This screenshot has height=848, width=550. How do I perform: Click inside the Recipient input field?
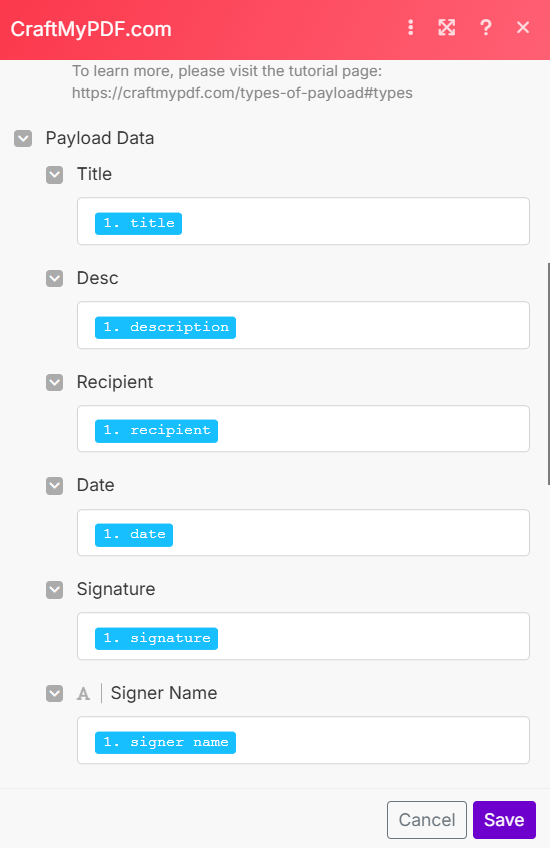point(303,429)
